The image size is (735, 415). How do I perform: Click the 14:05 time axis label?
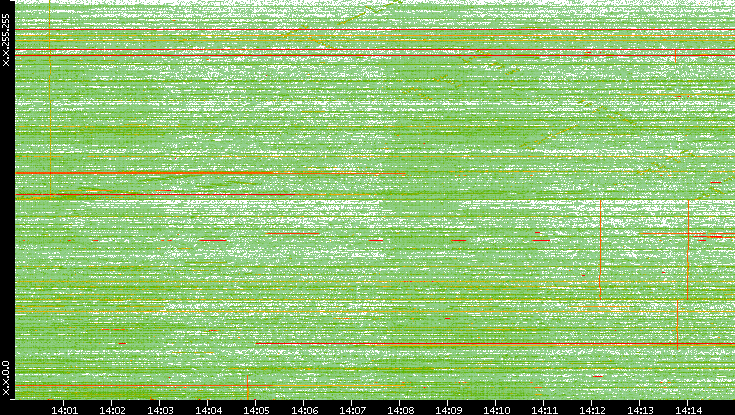256,410
